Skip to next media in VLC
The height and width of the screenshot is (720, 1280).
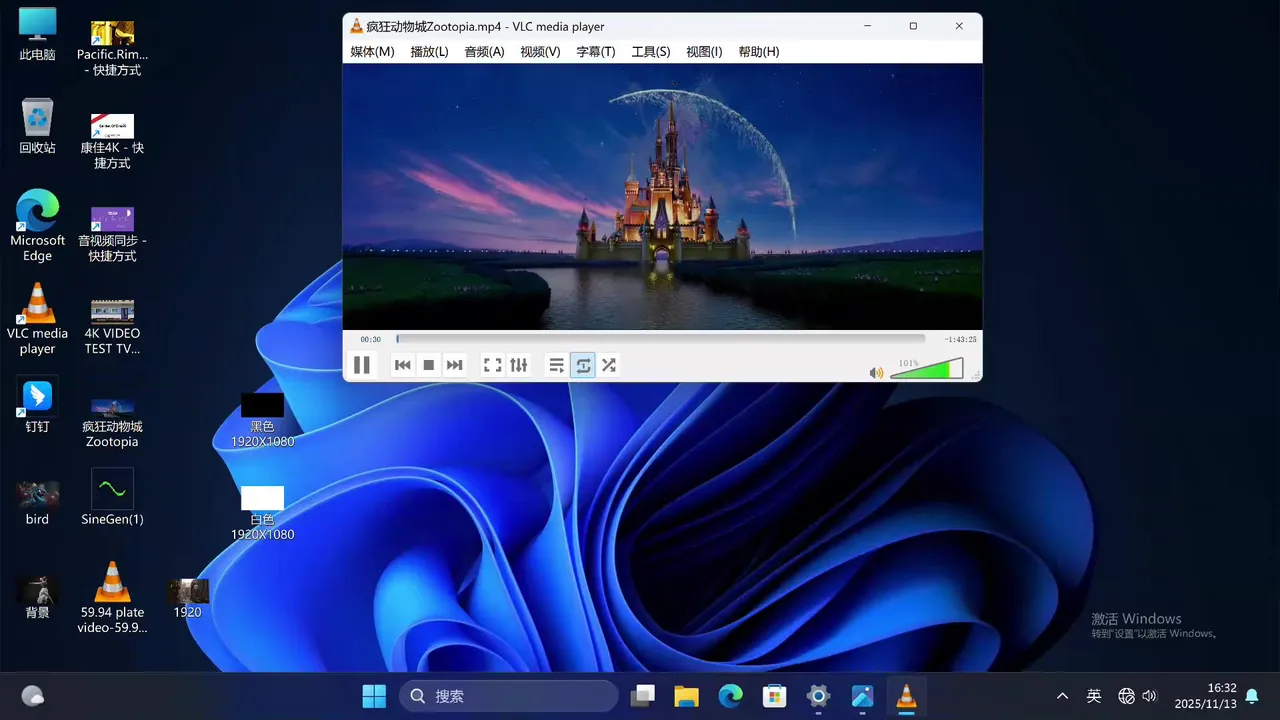[x=455, y=365]
